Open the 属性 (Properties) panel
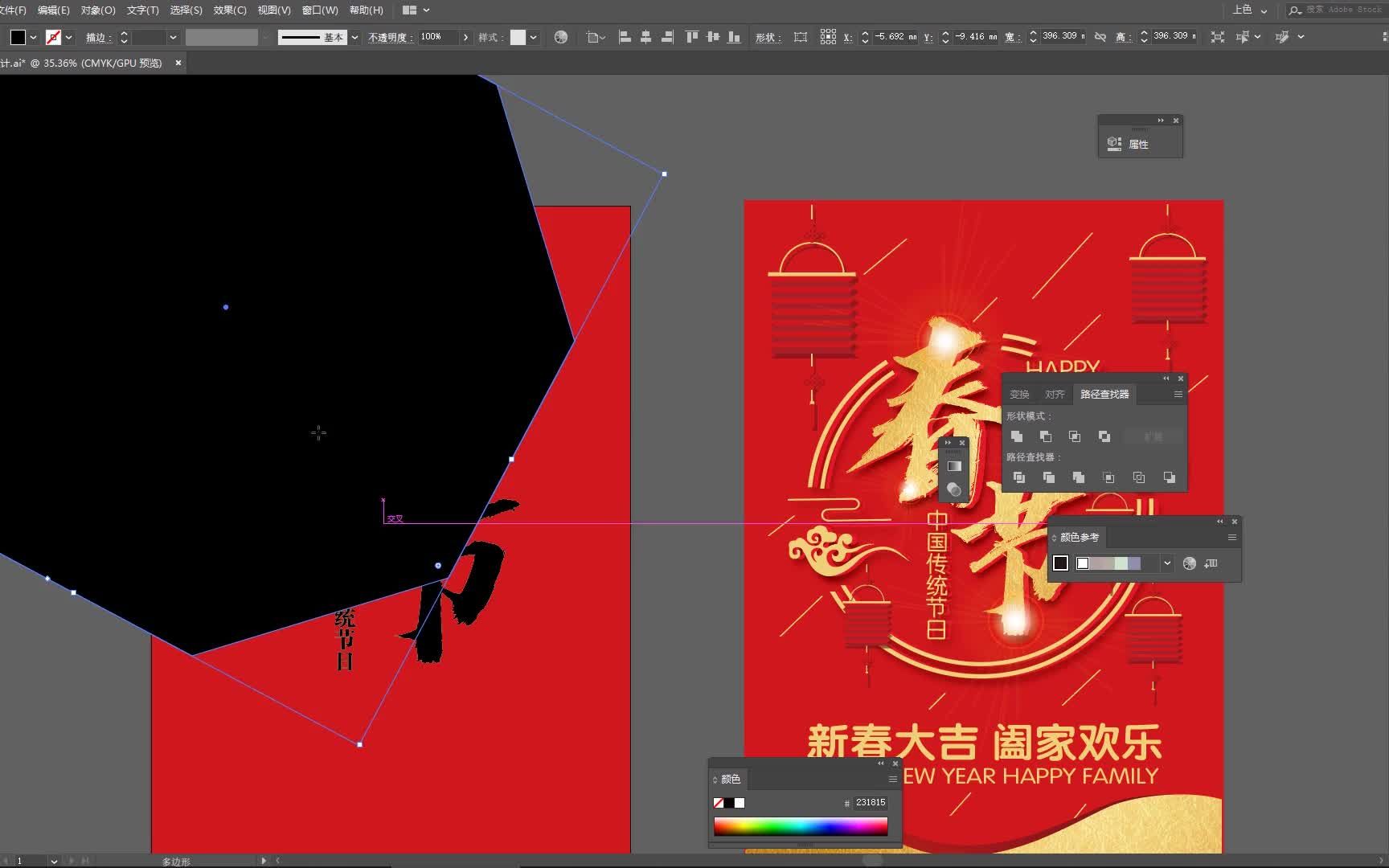The image size is (1389, 868). click(1140, 144)
